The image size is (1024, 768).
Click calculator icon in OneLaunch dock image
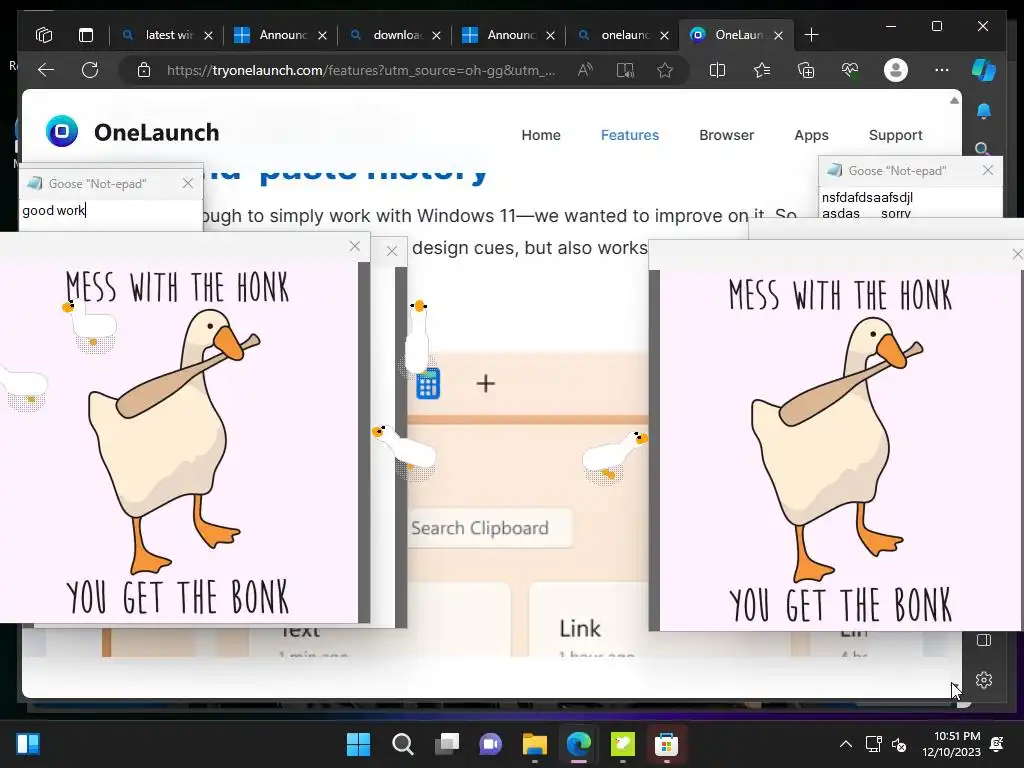428,383
